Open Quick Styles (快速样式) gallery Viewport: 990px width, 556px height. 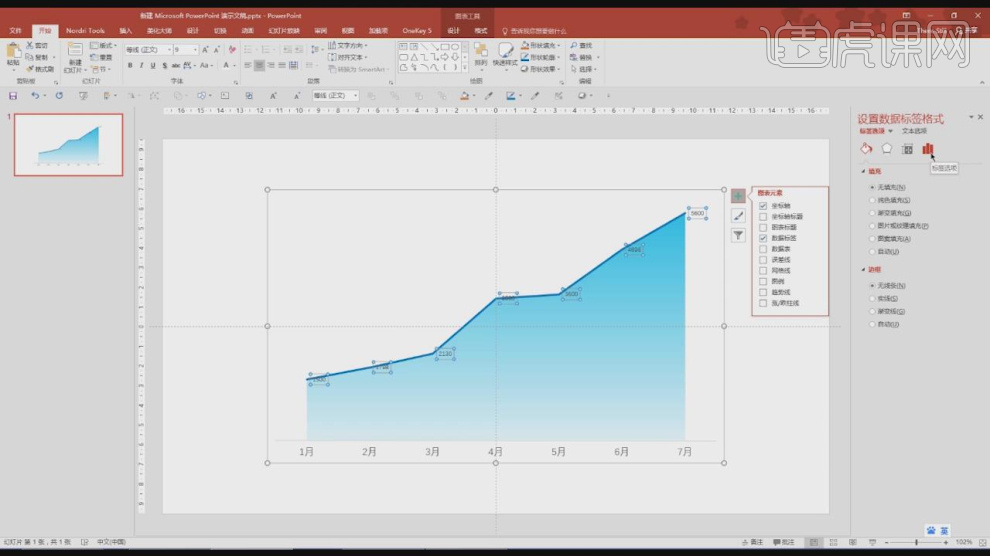point(504,54)
